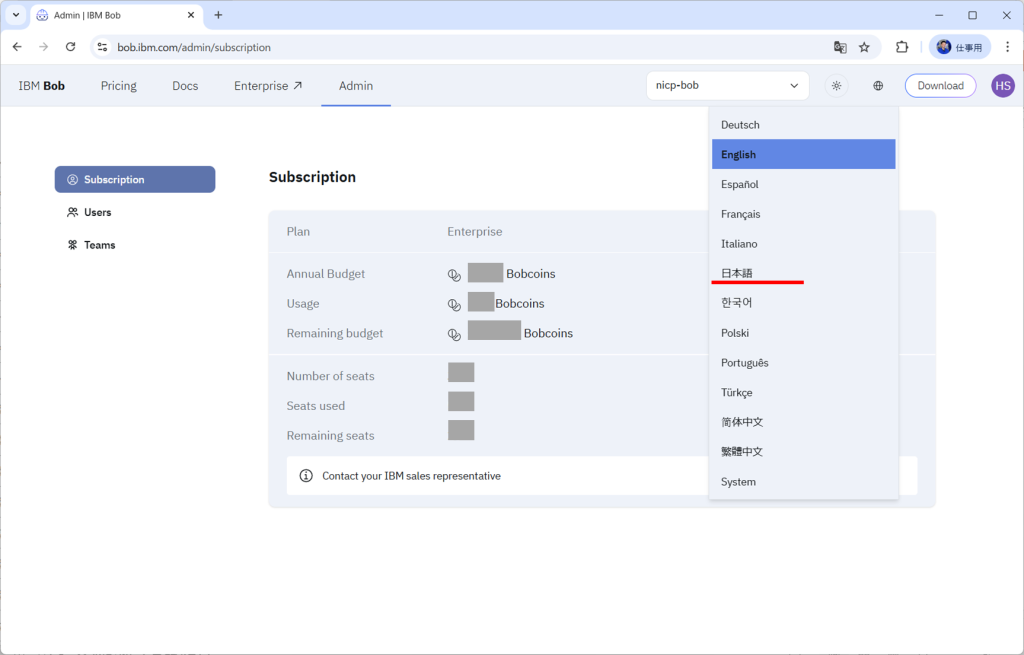Minimize the browser window
Image resolution: width=1024 pixels, height=655 pixels.
coord(939,15)
